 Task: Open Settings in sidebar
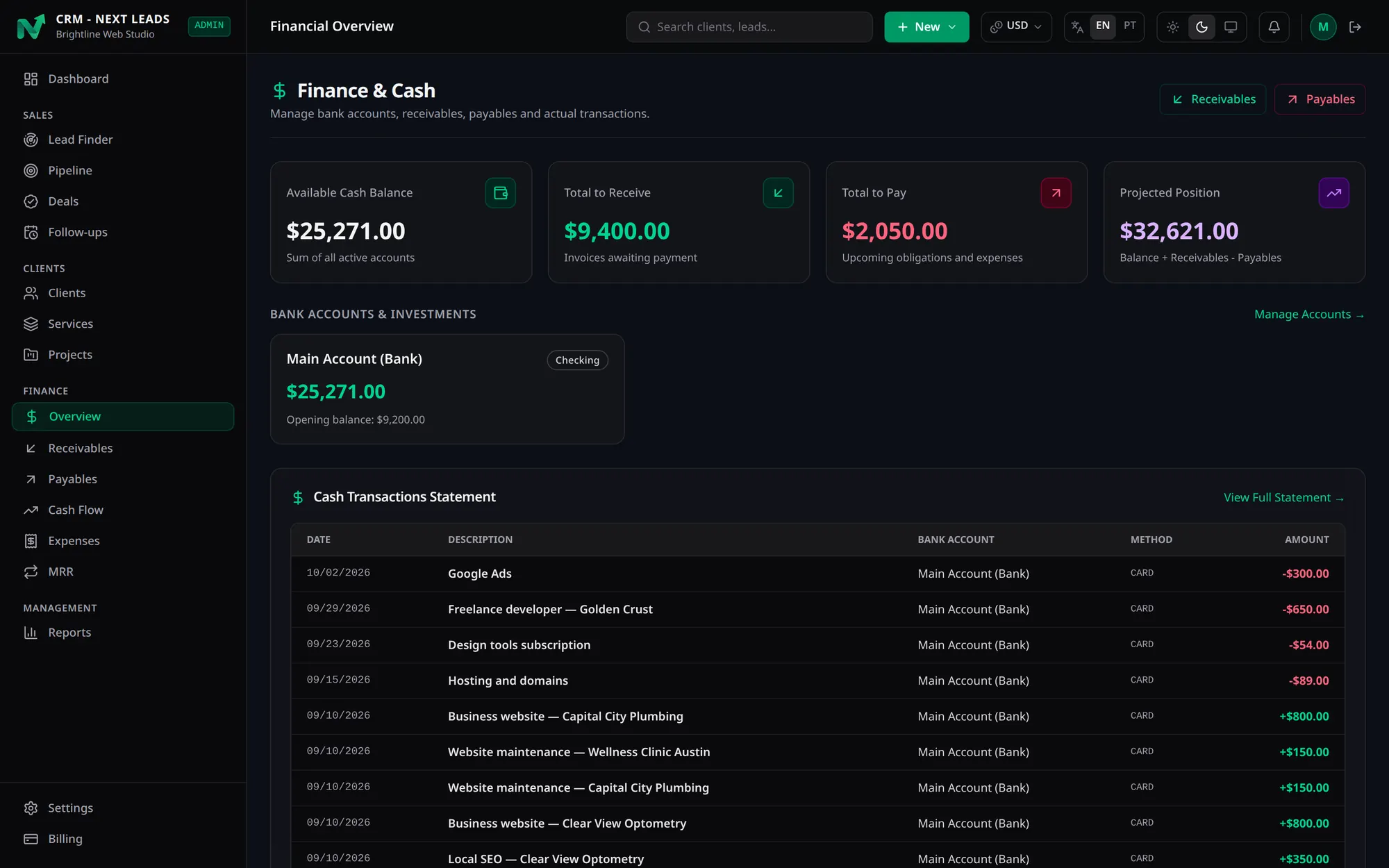123,808
